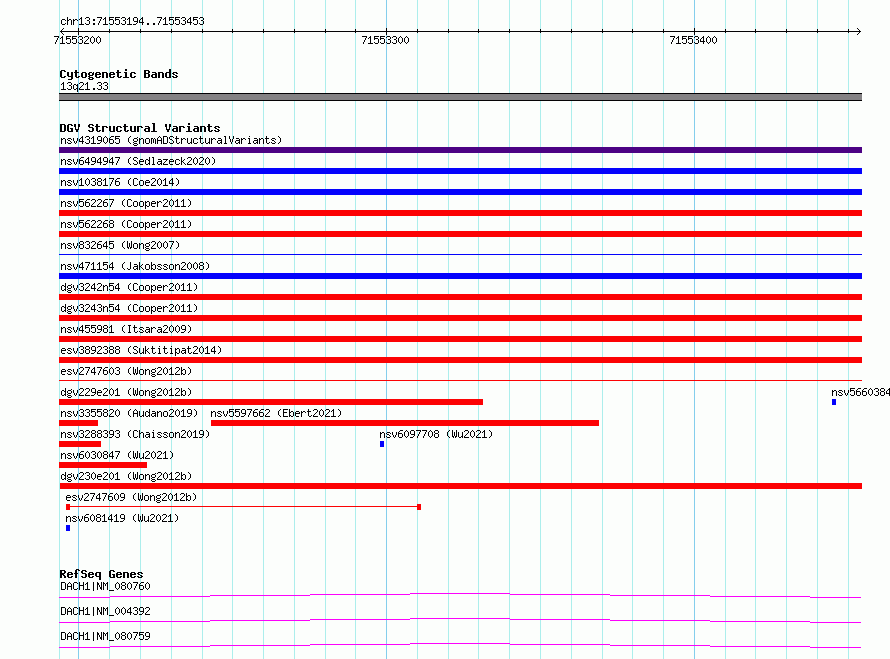Click the magenta DACH1|NM_080760 transcript line

[460, 595]
